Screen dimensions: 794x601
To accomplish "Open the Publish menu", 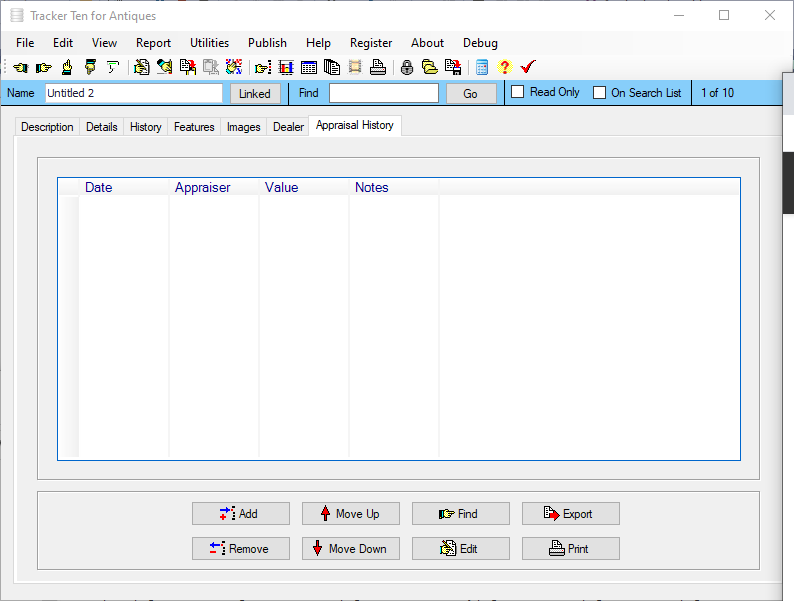I will click(267, 43).
